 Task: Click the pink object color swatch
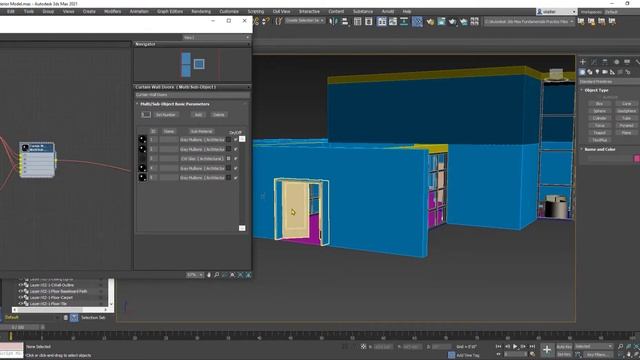tap(637, 159)
